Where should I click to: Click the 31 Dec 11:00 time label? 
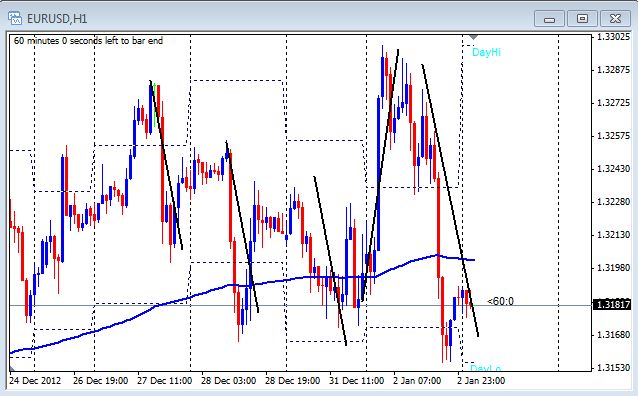point(356,381)
